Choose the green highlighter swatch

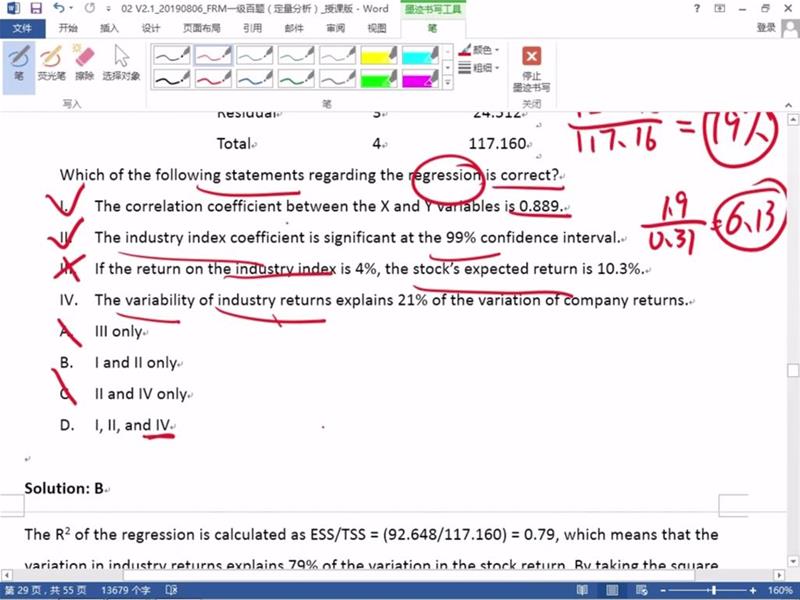pyautogui.click(x=379, y=79)
